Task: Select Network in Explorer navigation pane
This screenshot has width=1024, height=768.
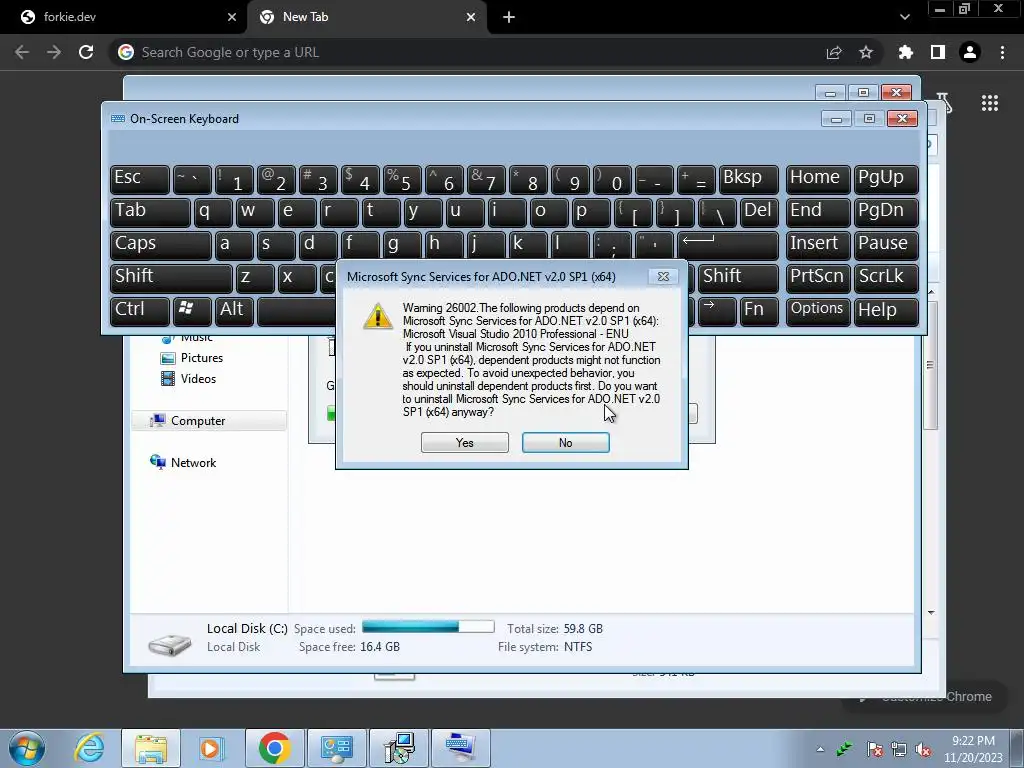Action: (x=184, y=462)
